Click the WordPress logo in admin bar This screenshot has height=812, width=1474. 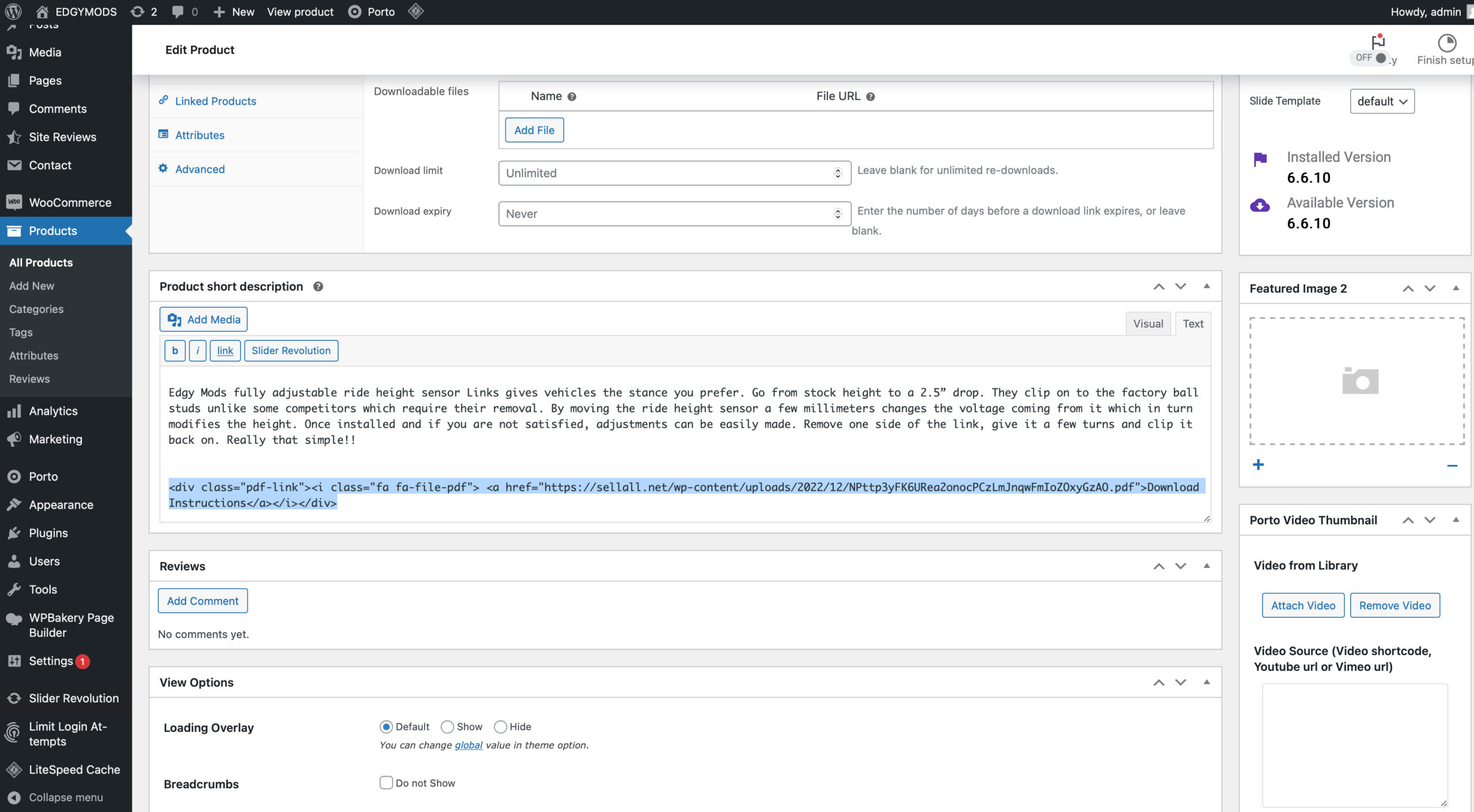(13, 12)
